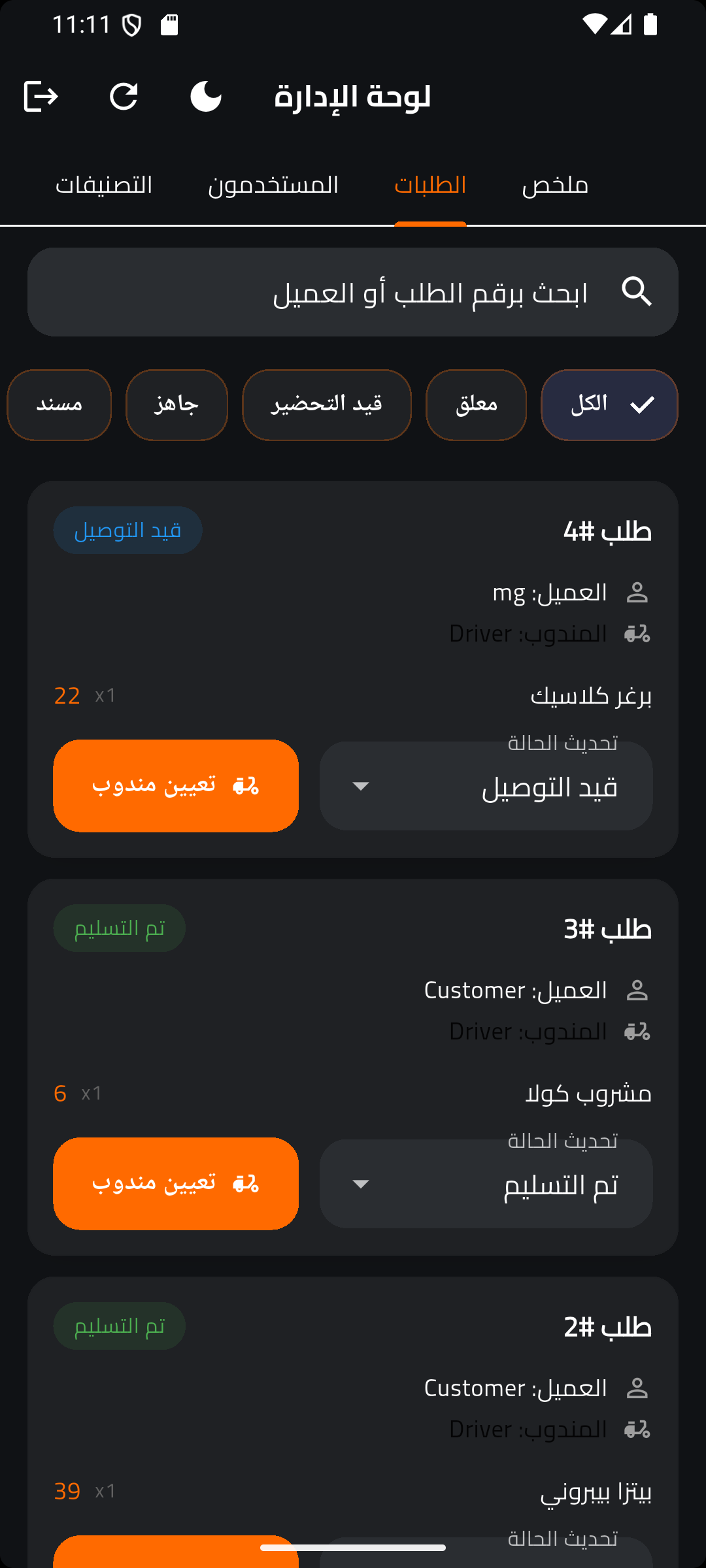Screen dimensions: 706x1568
Task: Open status dropdown for order #3
Action: coord(486,1184)
